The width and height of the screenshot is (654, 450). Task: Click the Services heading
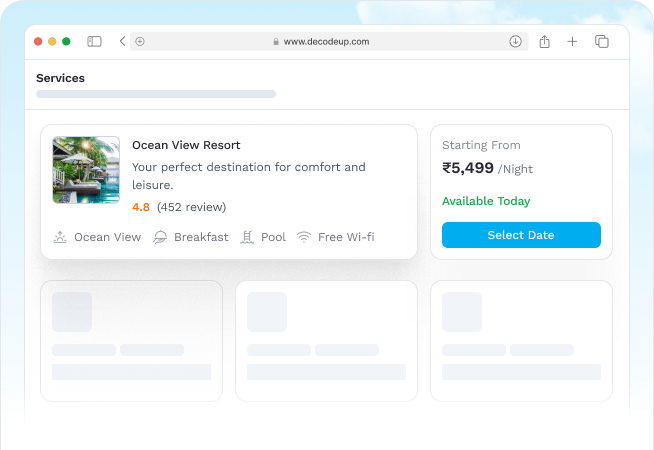60,78
